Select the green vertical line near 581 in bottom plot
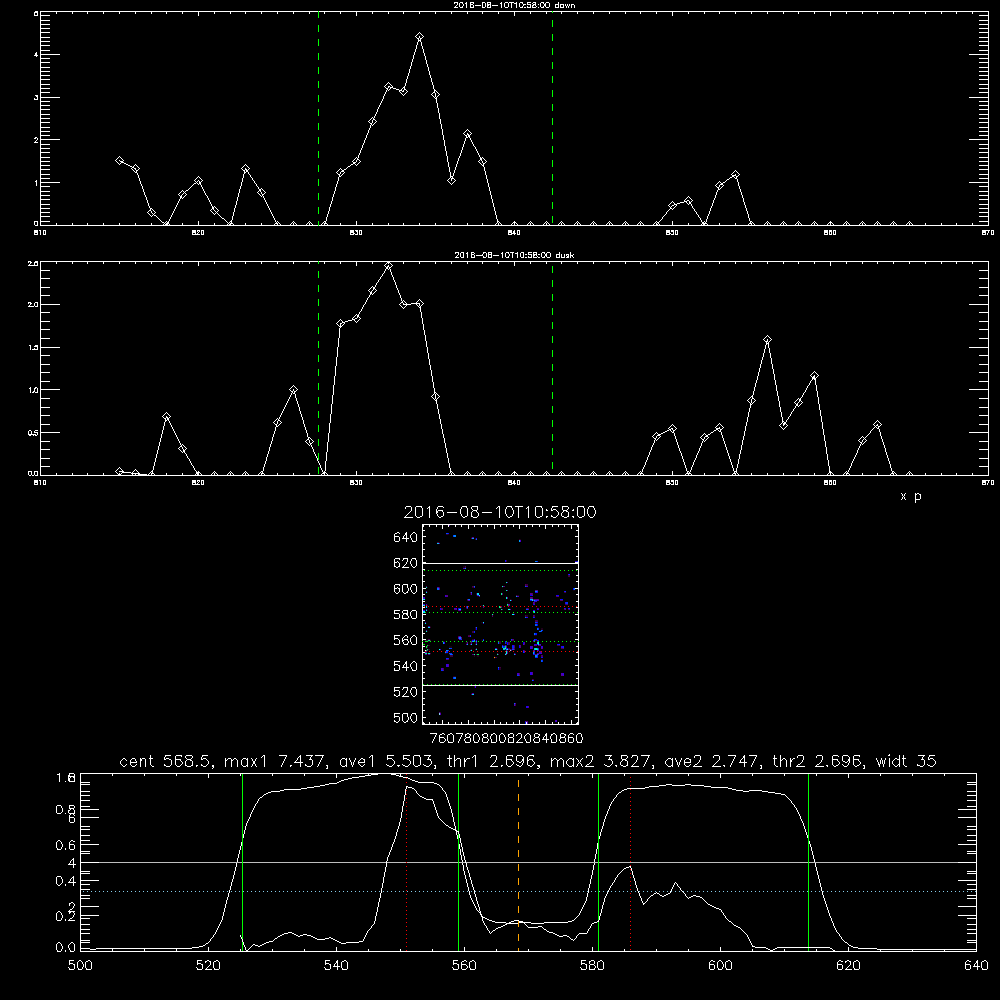 coord(598,862)
